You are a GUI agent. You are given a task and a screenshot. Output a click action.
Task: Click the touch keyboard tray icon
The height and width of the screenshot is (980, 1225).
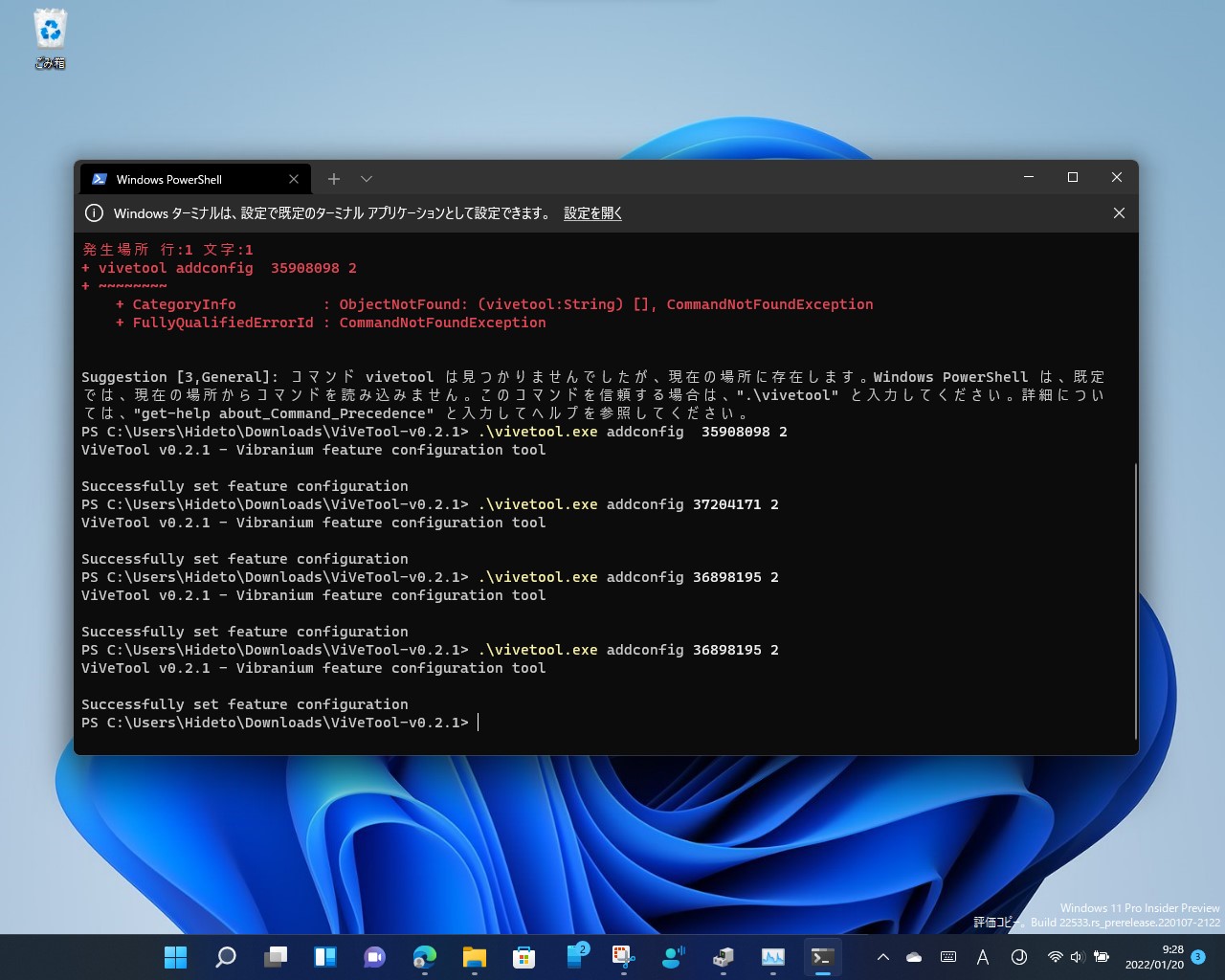(948, 957)
